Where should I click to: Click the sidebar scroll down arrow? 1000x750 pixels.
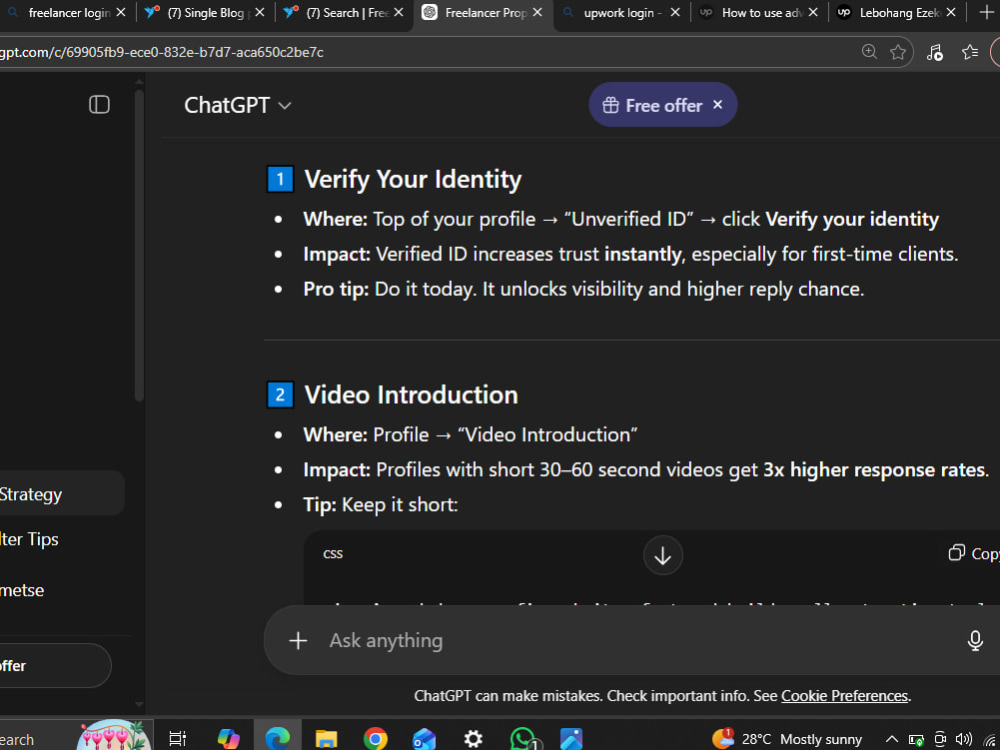coord(139,705)
